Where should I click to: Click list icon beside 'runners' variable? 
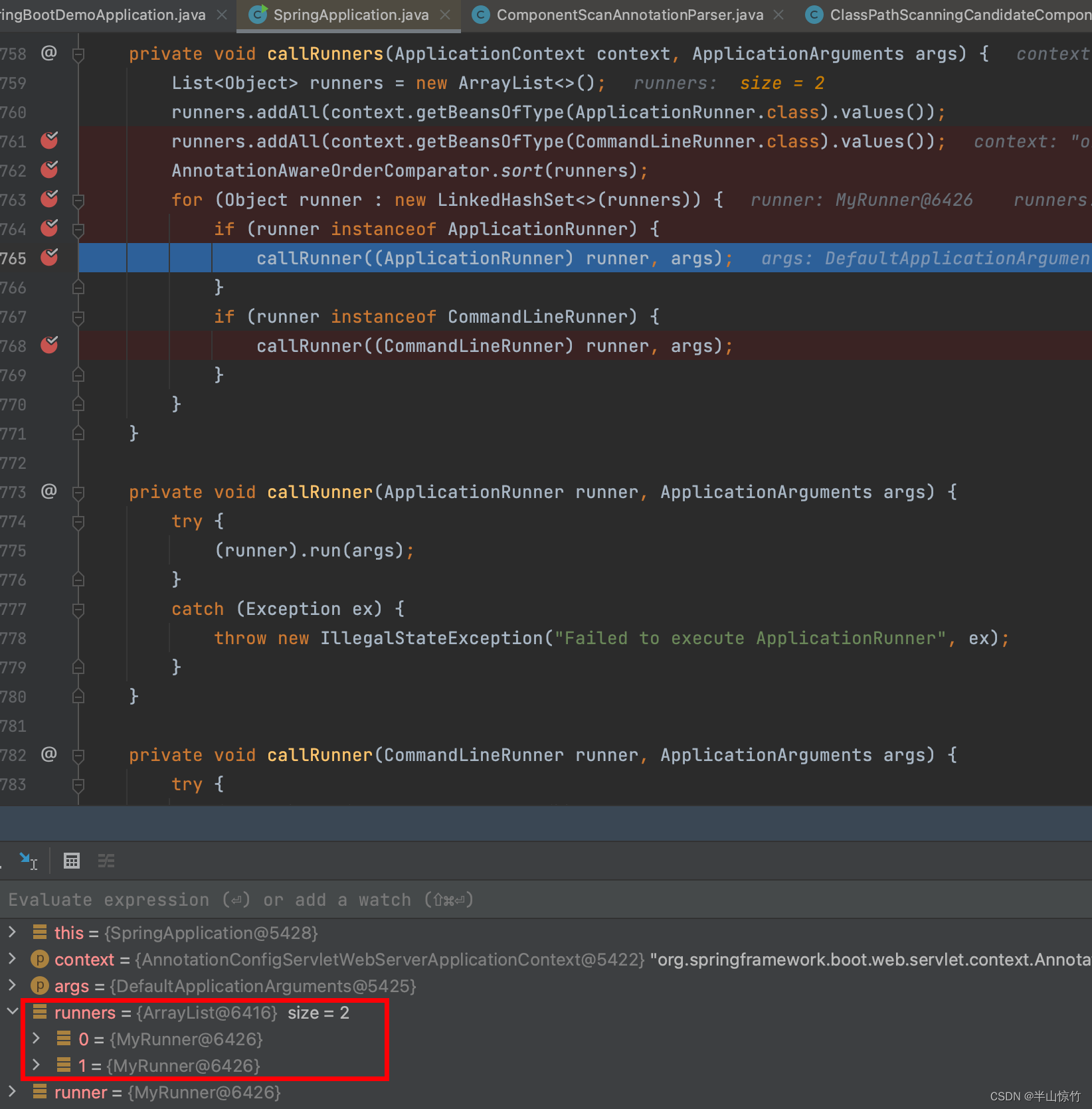point(40,1012)
